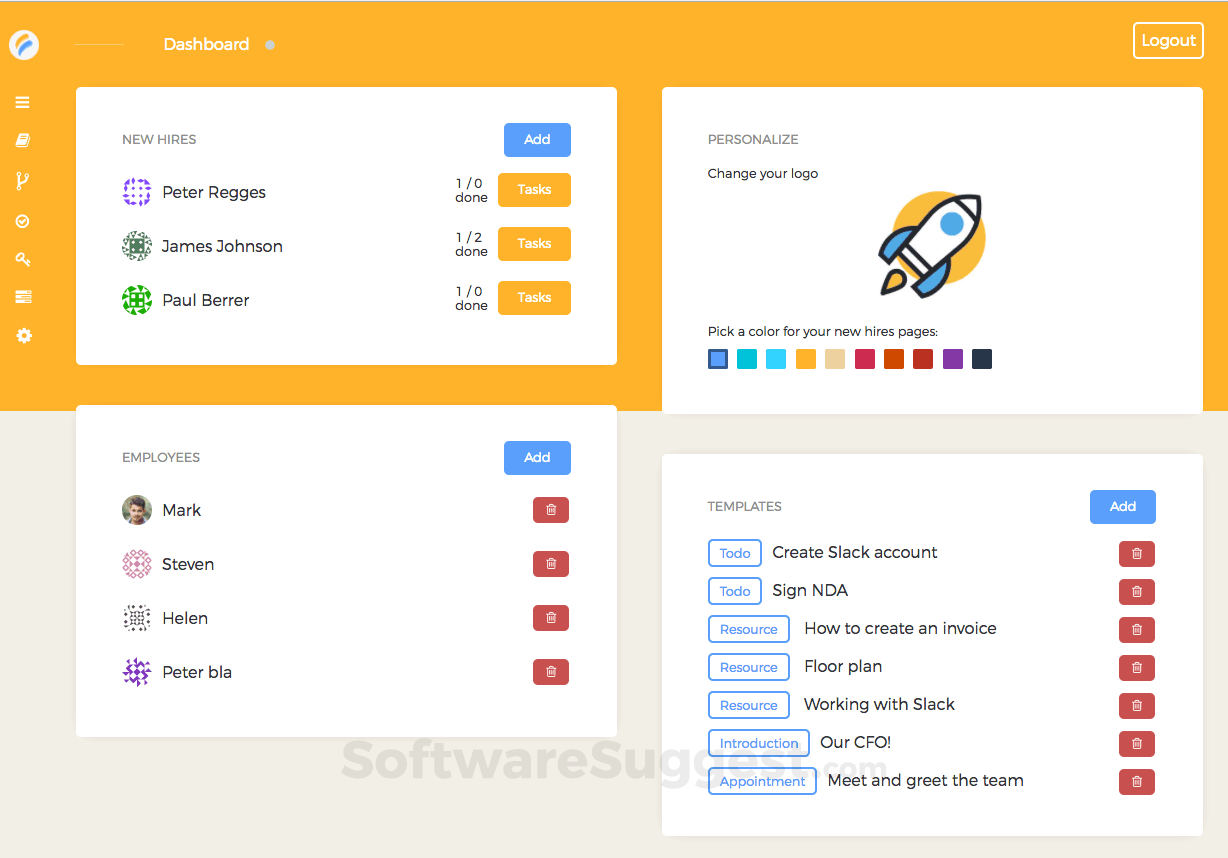Click the app logo in the top-left corner

pyautogui.click(x=24, y=44)
